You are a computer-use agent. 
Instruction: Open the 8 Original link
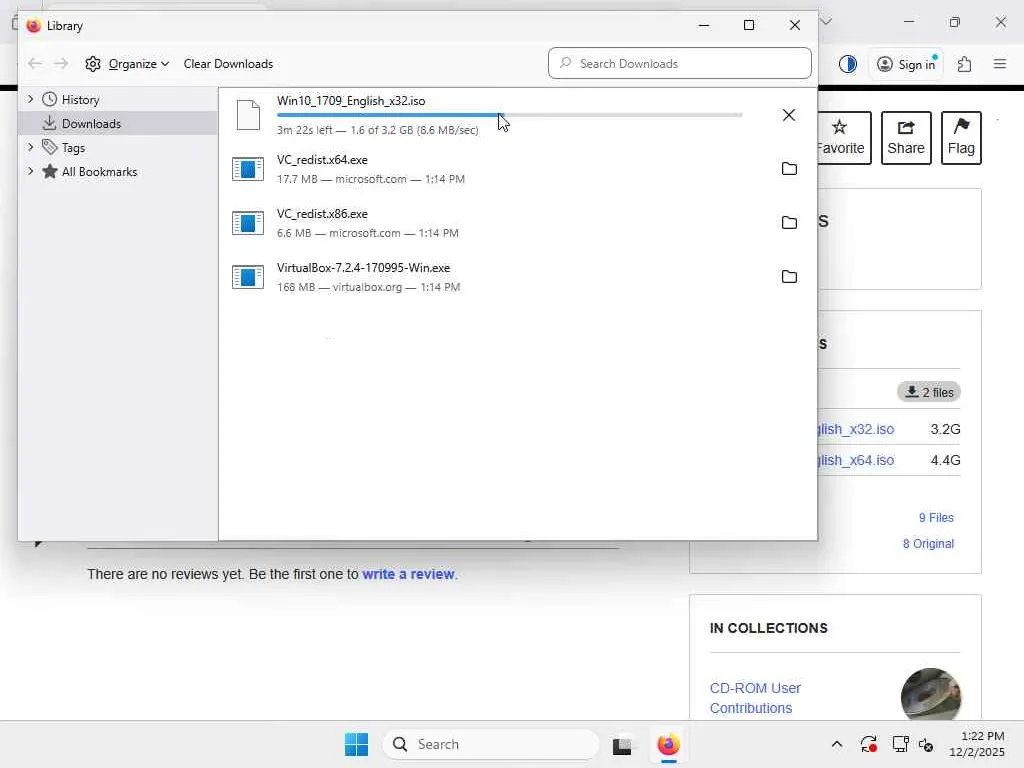[928, 544]
